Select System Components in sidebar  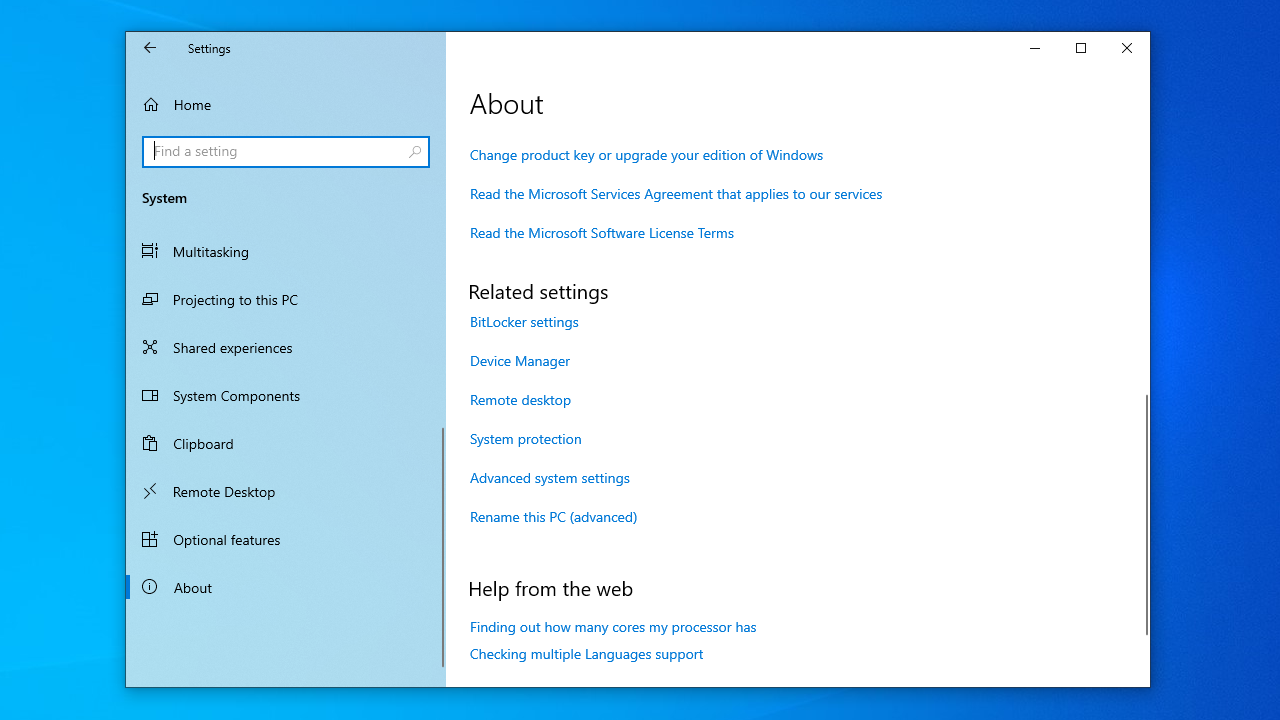284,396
